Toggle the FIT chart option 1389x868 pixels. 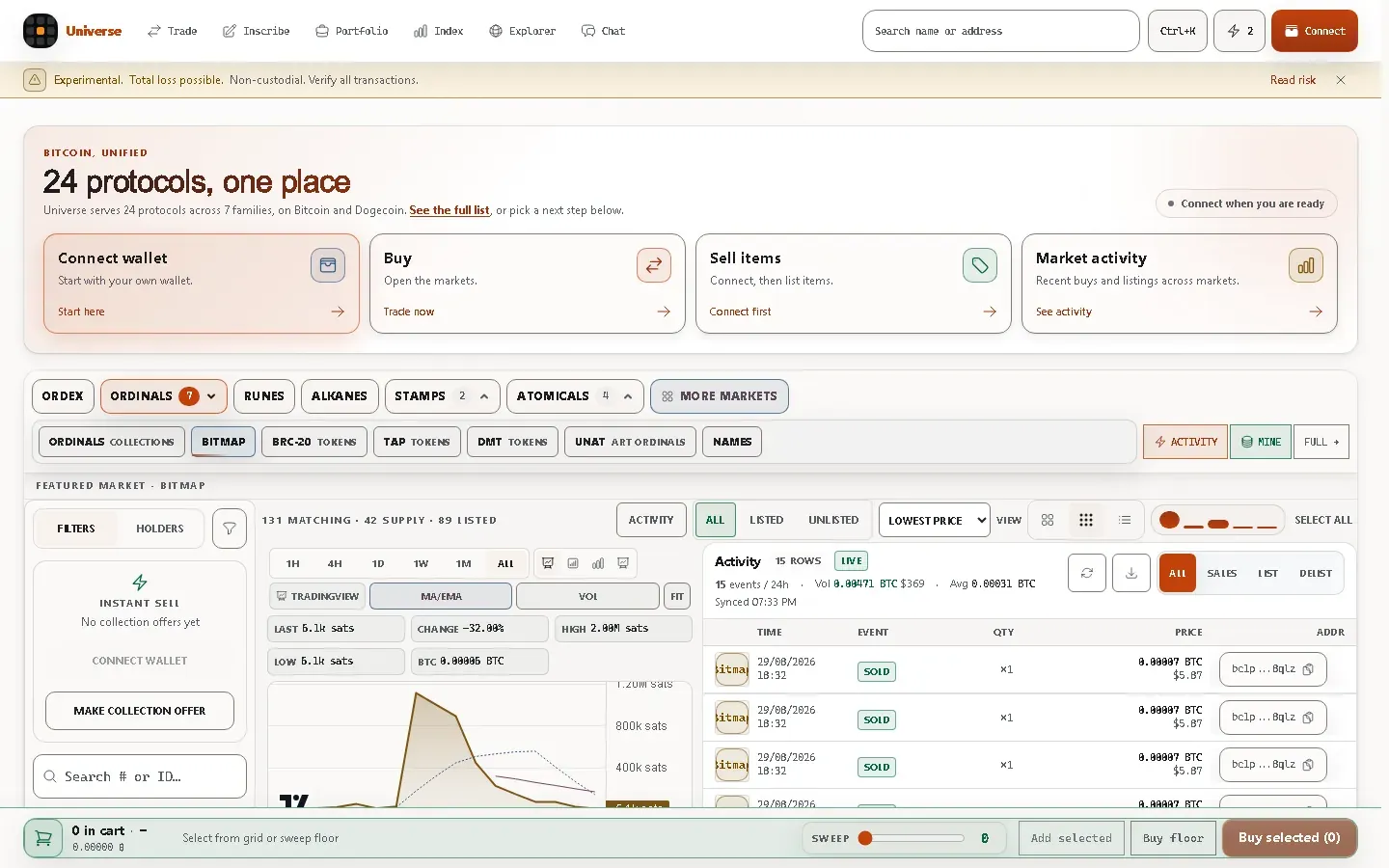tap(677, 596)
